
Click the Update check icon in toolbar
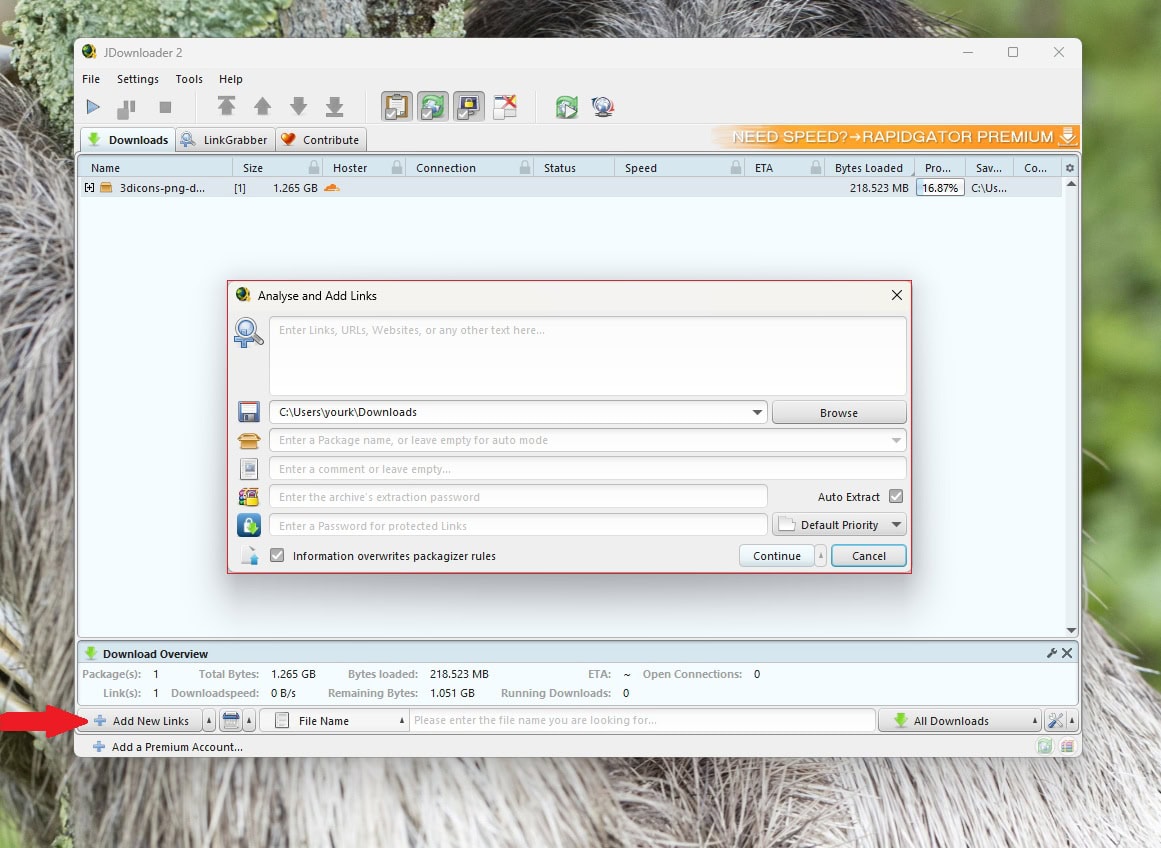point(567,107)
